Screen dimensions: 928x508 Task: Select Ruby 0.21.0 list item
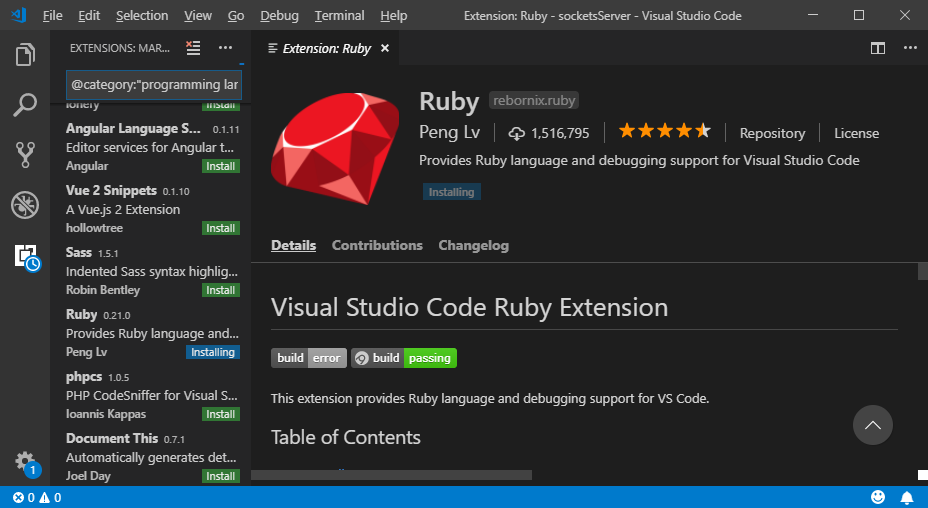pyautogui.click(x=151, y=333)
